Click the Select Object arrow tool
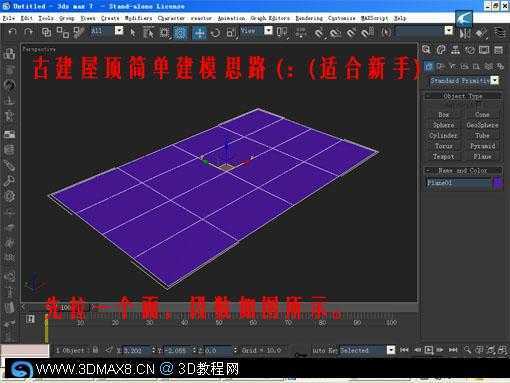Screen dimensions: 510x383 pyautogui.click(x=133, y=33)
